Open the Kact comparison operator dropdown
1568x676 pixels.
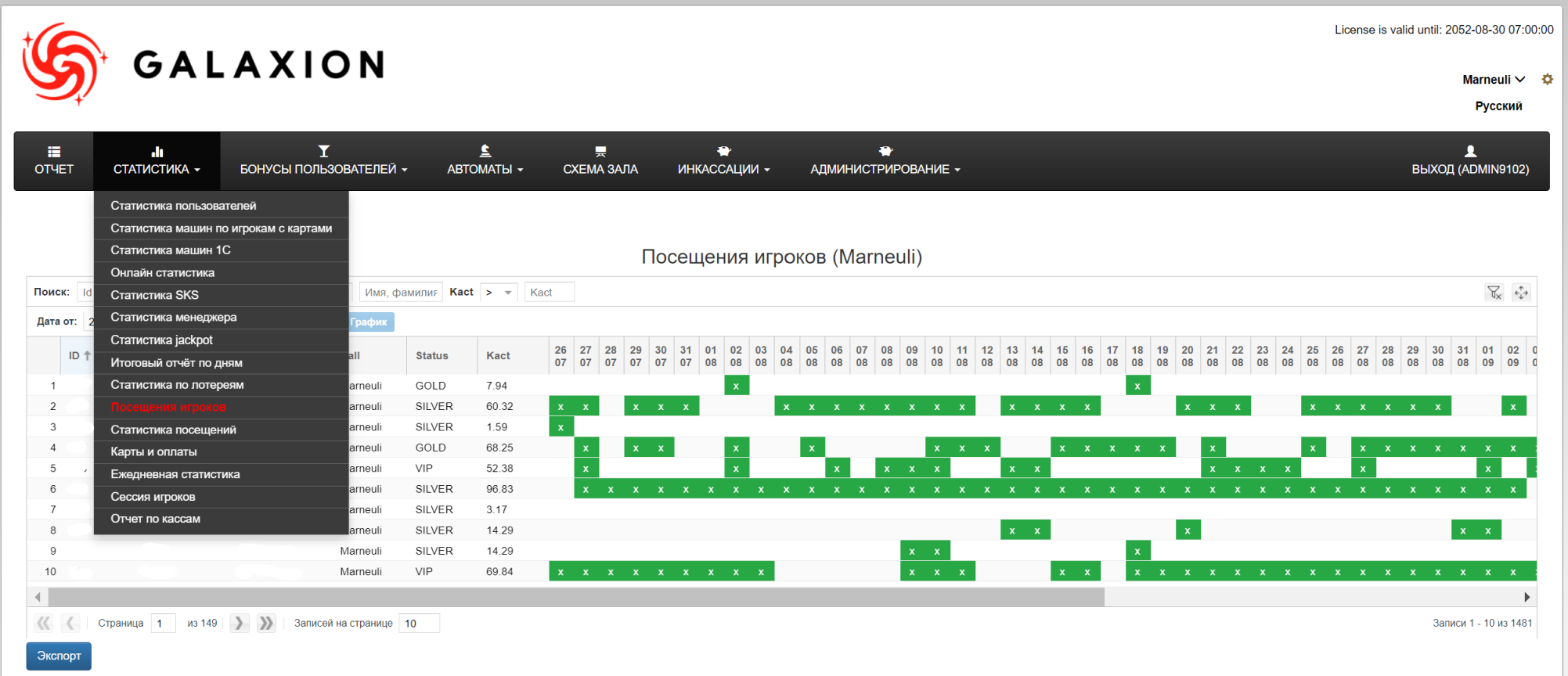coord(499,292)
